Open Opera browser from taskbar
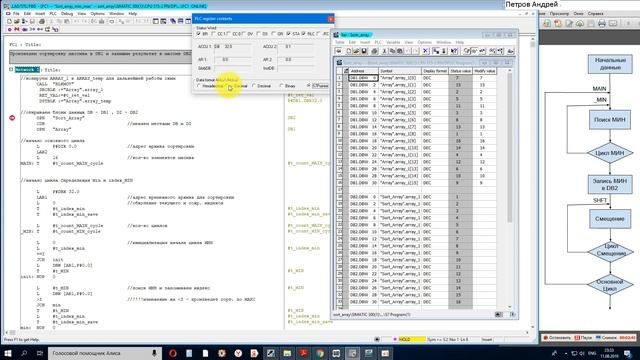Image resolution: width=640 pixels, height=360 pixels. pos(173,353)
